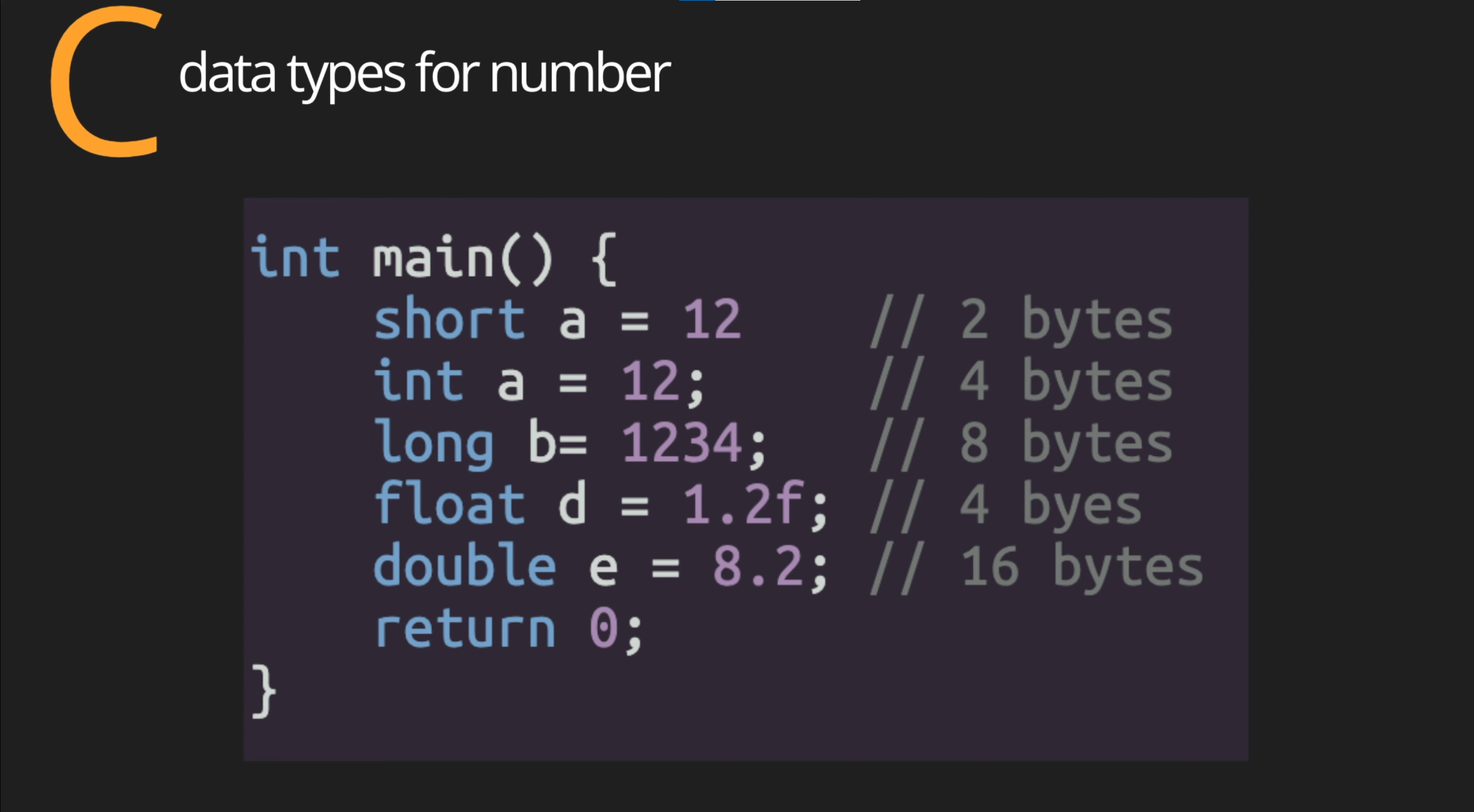Click the closing curly brace
Image resolution: width=1474 pixels, height=812 pixels.
pos(264,692)
